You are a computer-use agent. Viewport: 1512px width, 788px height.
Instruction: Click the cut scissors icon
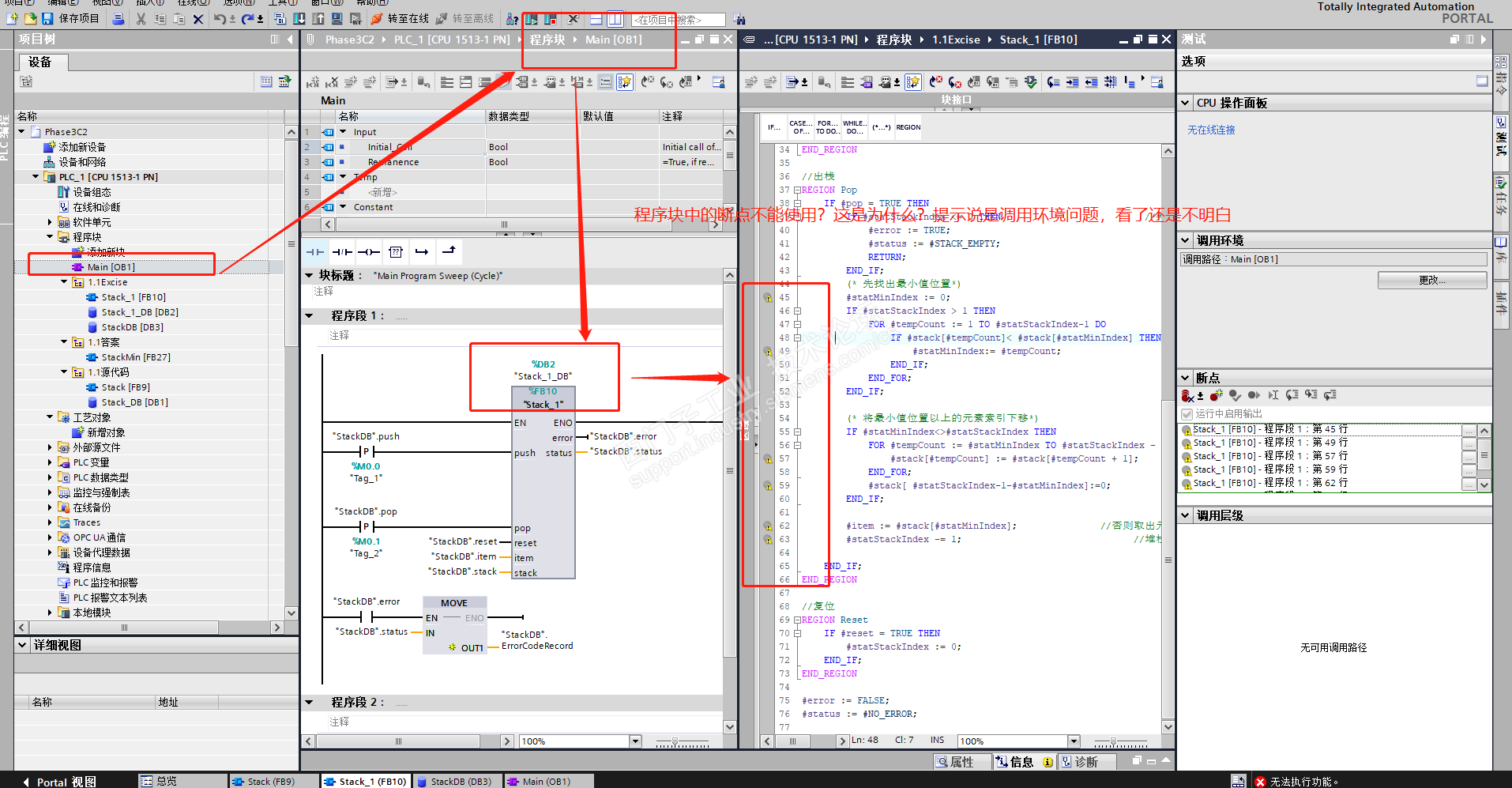point(141,18)
